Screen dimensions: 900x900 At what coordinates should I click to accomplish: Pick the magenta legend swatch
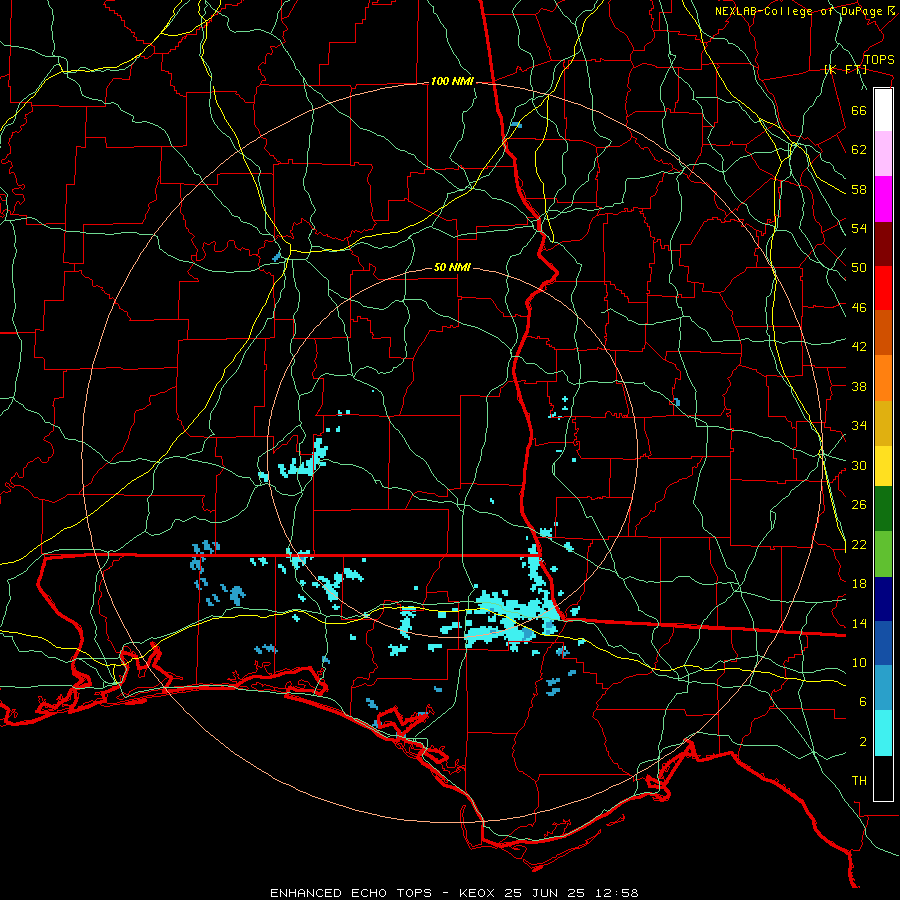[883, 199]
